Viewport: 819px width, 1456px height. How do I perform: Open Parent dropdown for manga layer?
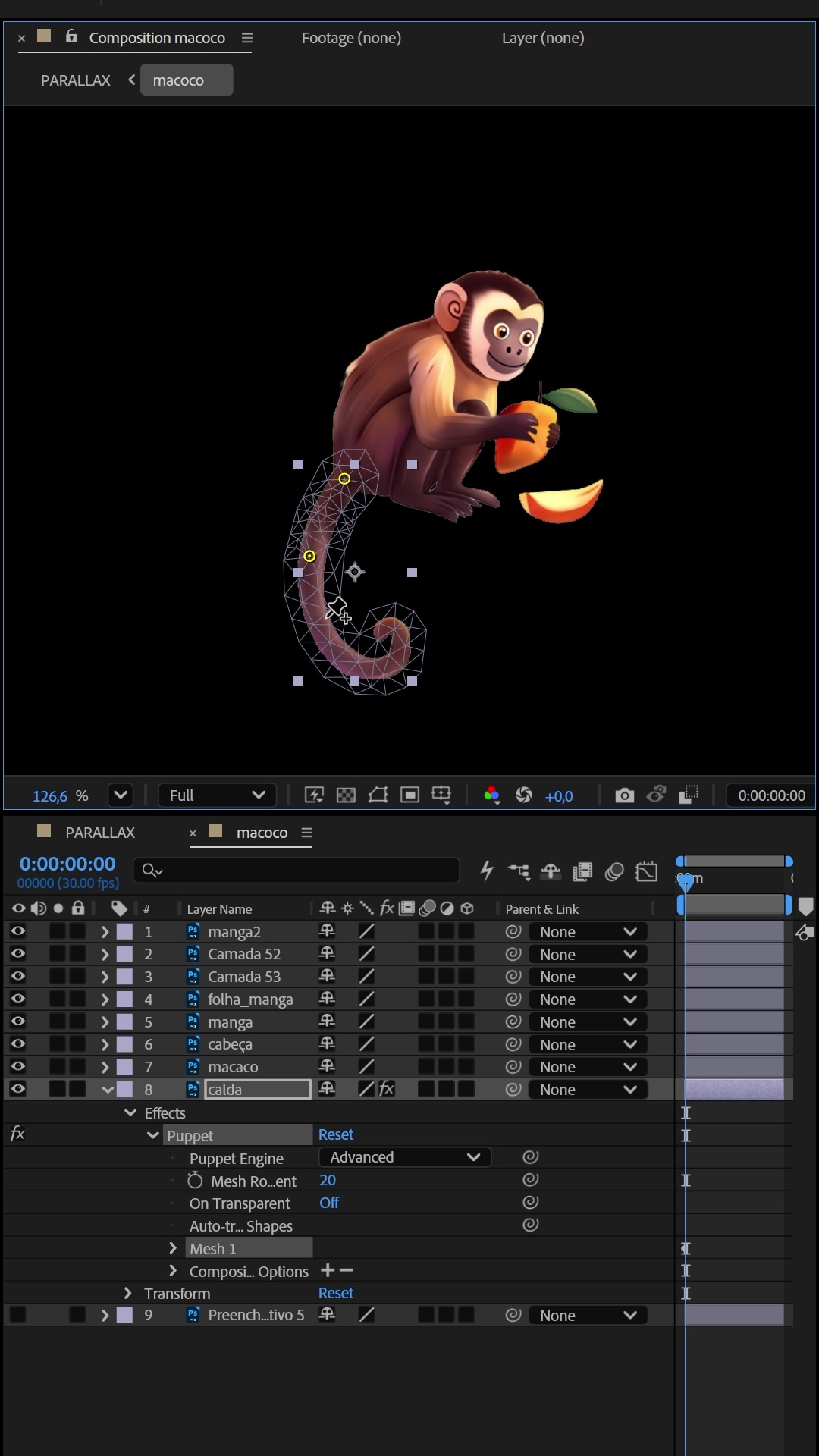click(x=588, y=1021)
